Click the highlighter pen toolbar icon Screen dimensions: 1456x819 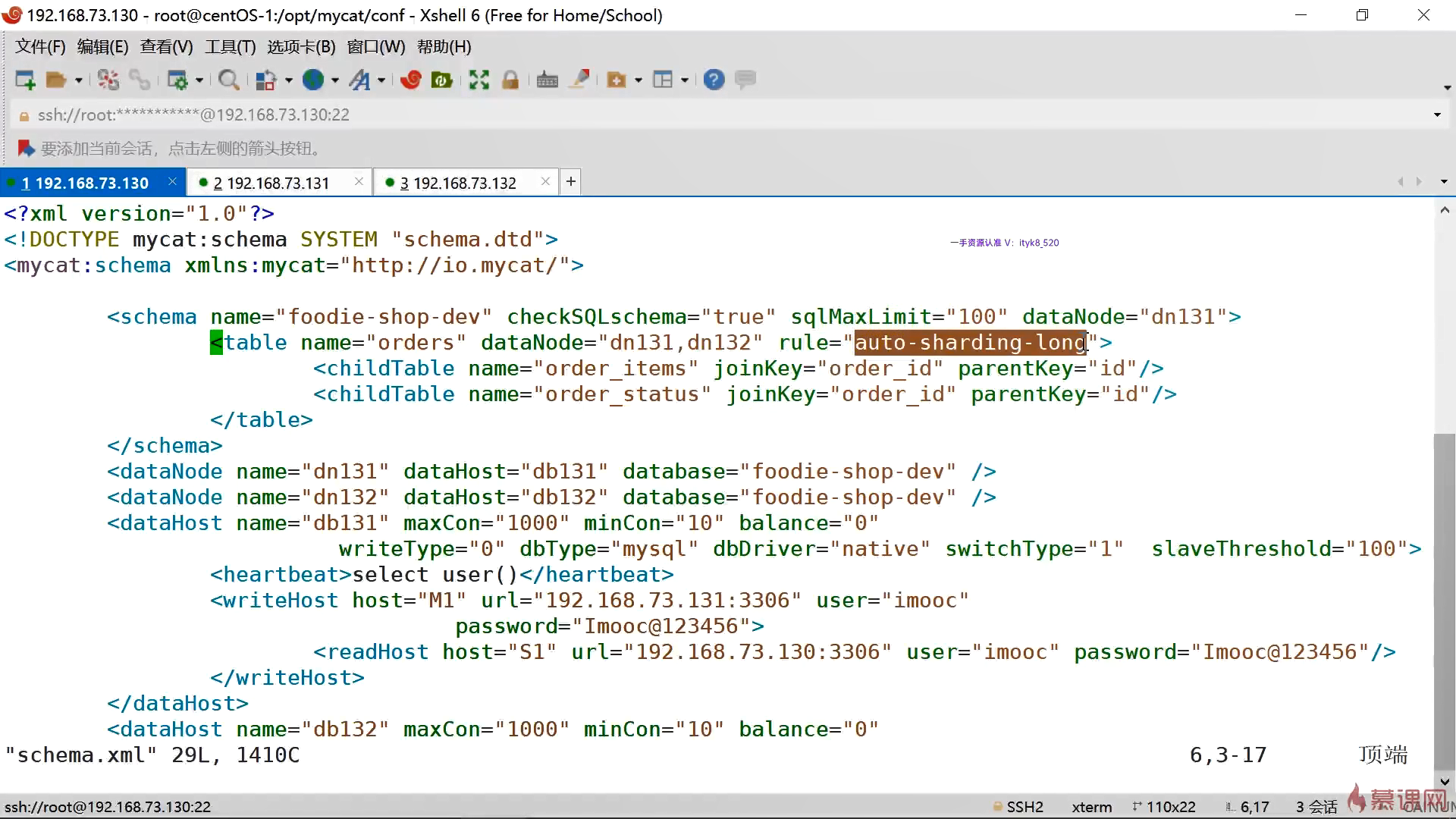tap(580, 79)
